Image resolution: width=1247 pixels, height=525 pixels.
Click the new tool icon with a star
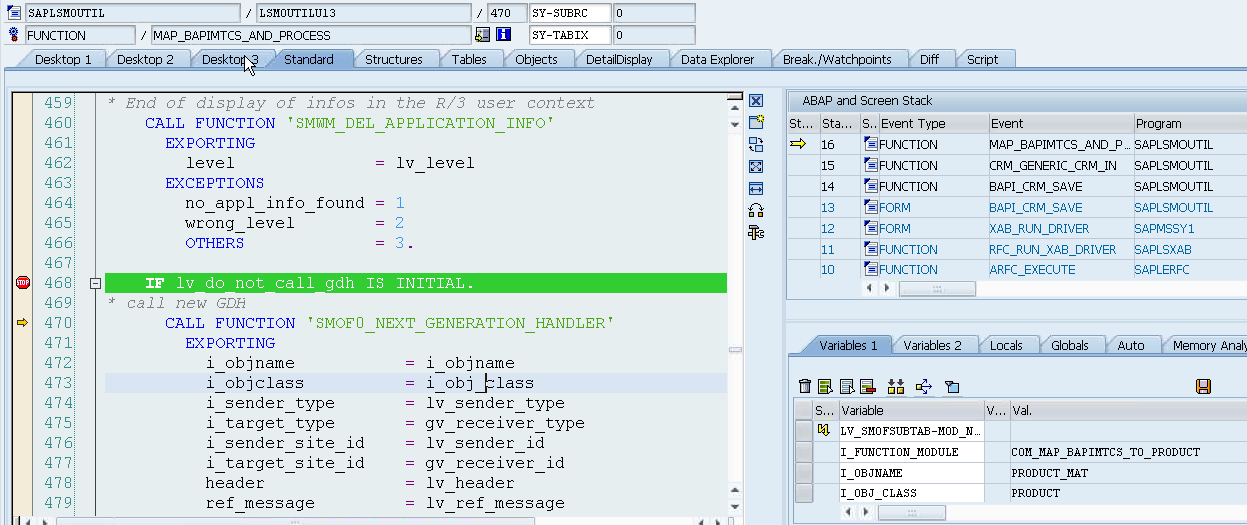coord(756,122)
